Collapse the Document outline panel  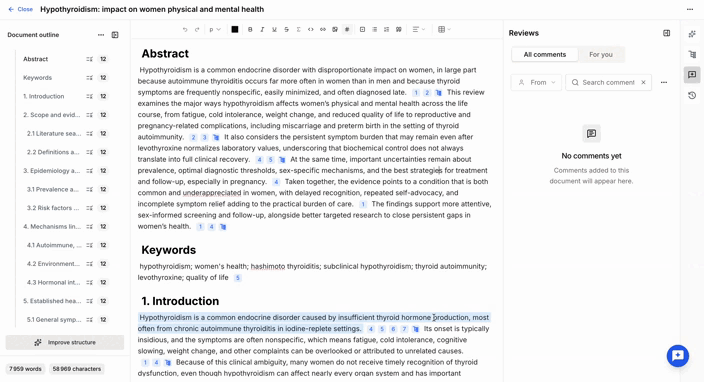115,35
